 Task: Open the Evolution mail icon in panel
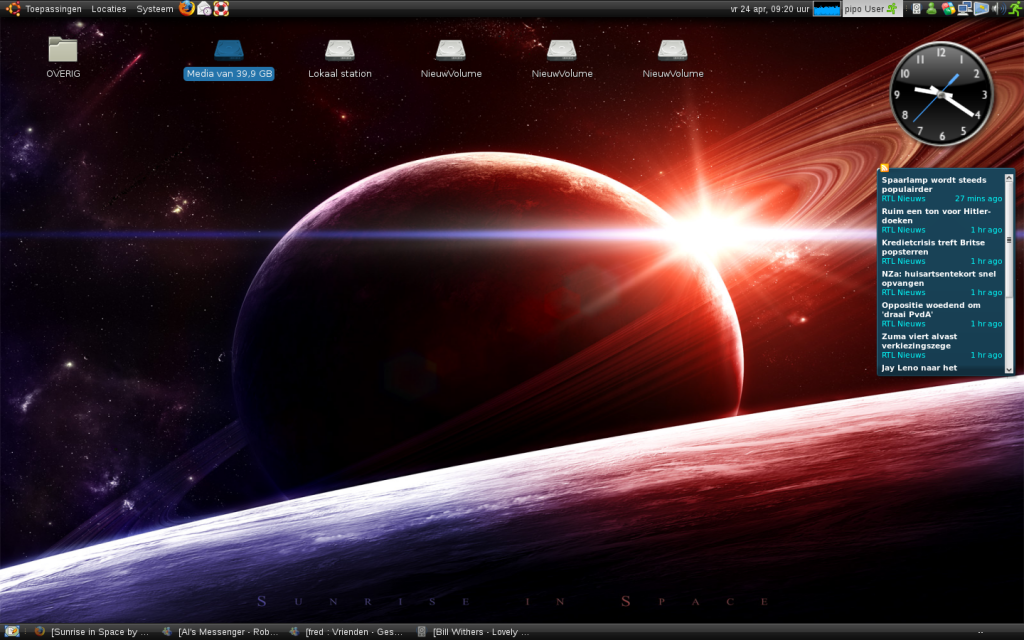click(x=204, y=9)
